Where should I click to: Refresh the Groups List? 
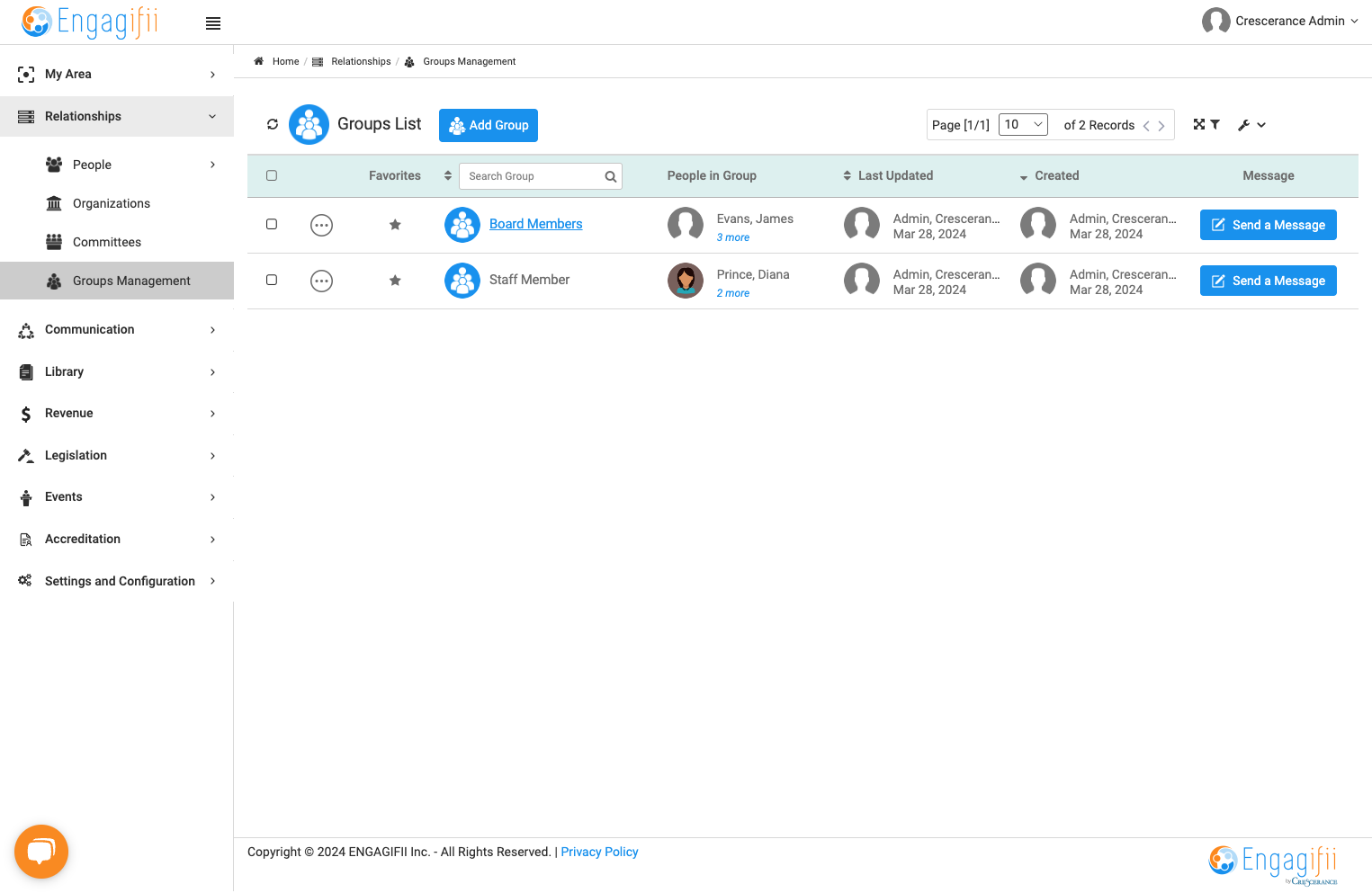click(273, 125)
